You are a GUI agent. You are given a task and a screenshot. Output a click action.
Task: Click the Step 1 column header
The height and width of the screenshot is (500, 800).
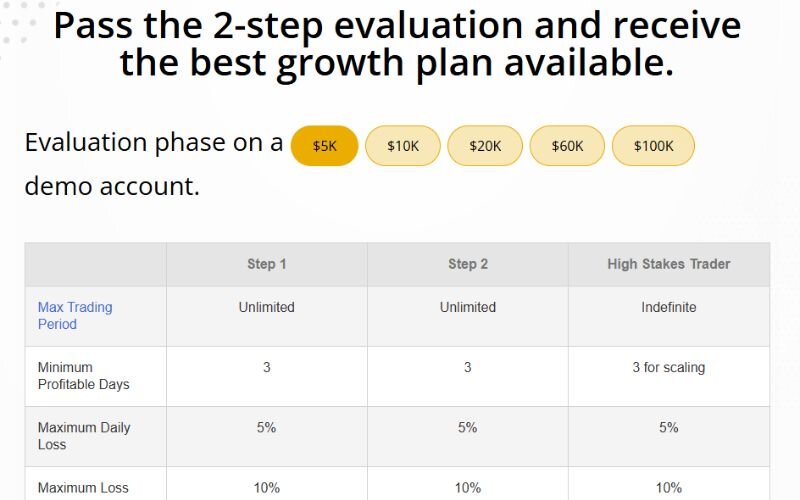click(x=267, y=264)
